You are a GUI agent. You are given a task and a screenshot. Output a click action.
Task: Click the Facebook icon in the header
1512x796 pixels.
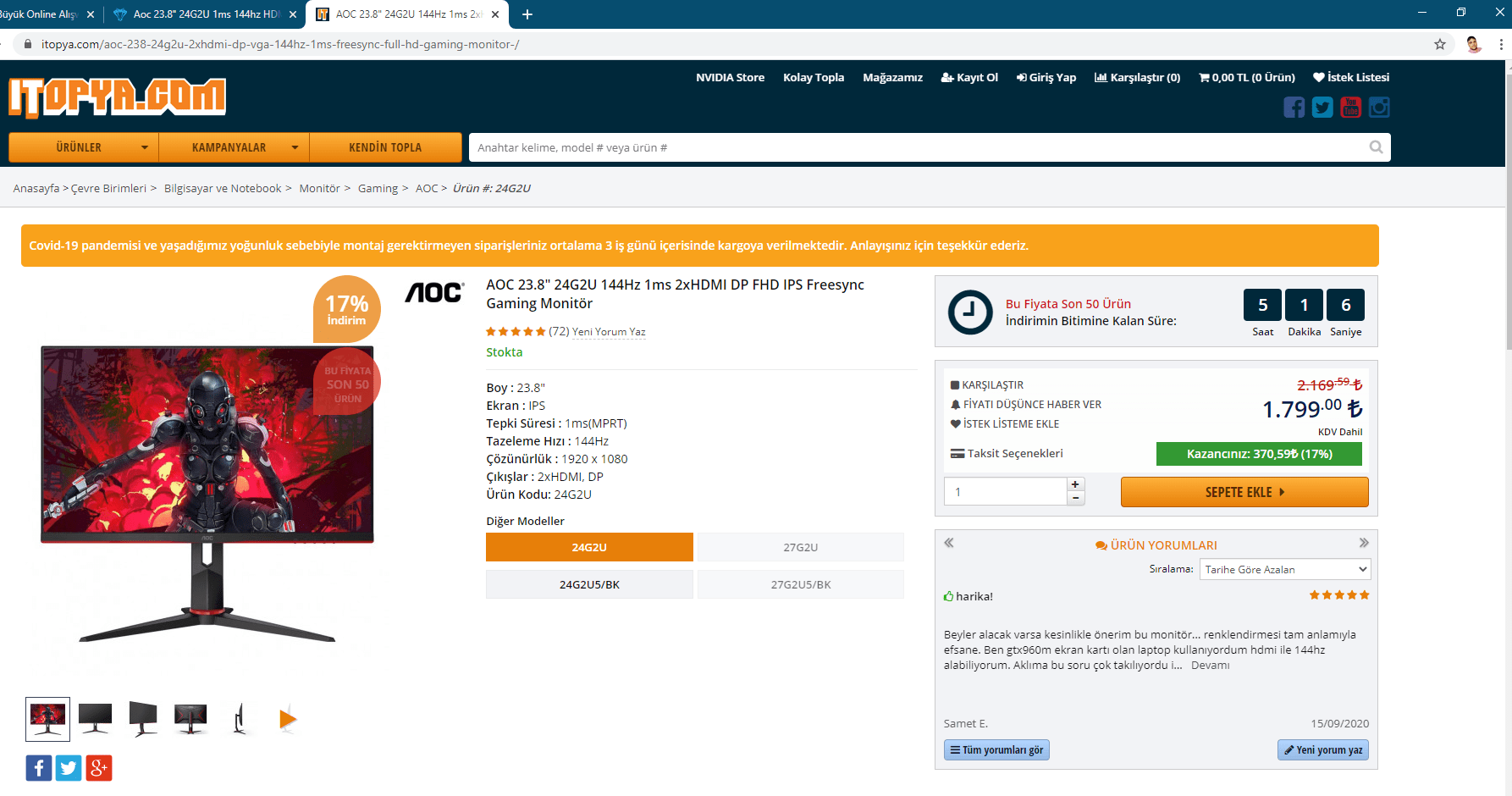click(1294, 108)
